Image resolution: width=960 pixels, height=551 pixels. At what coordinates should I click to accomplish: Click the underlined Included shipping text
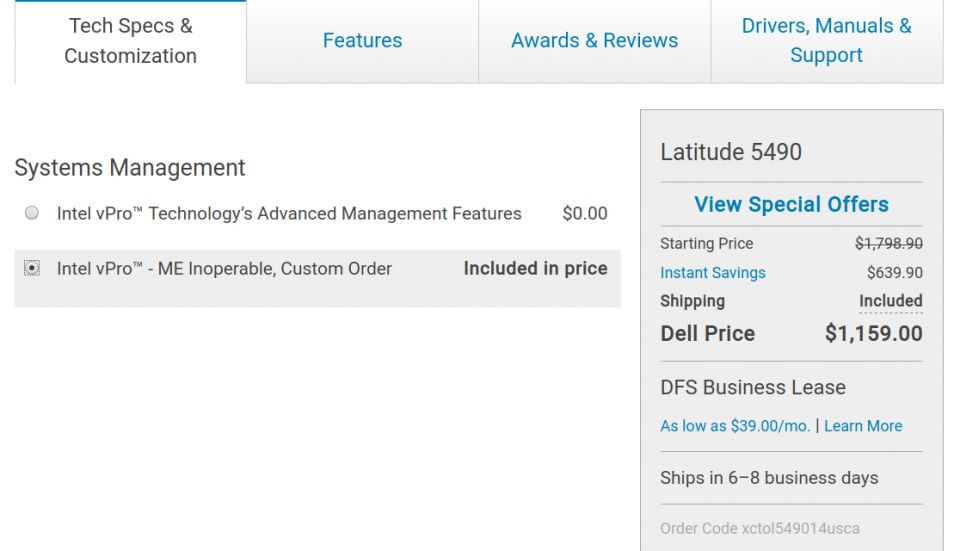(x=890, y=301)
